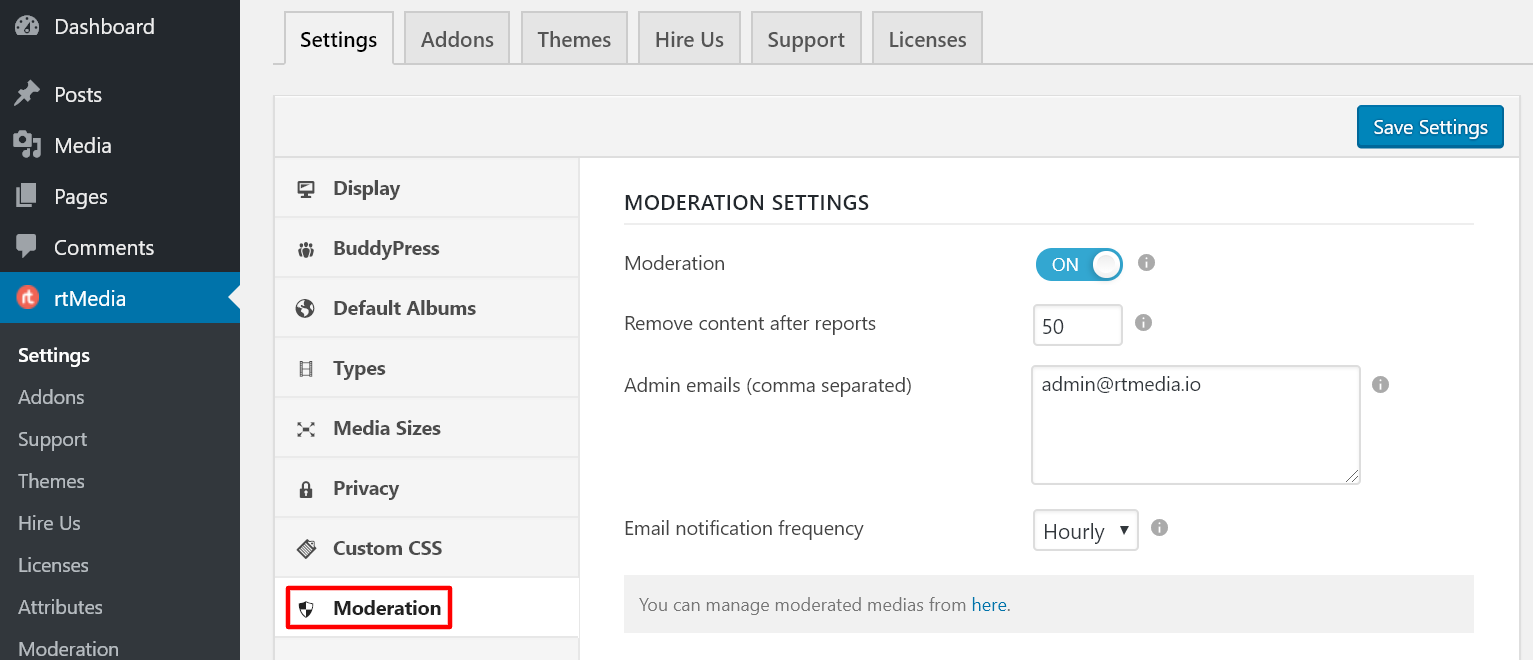Screen dimensions: 1533x660
Task: Click the brush icon beside Custom CSS
Action: click(305, 547)
